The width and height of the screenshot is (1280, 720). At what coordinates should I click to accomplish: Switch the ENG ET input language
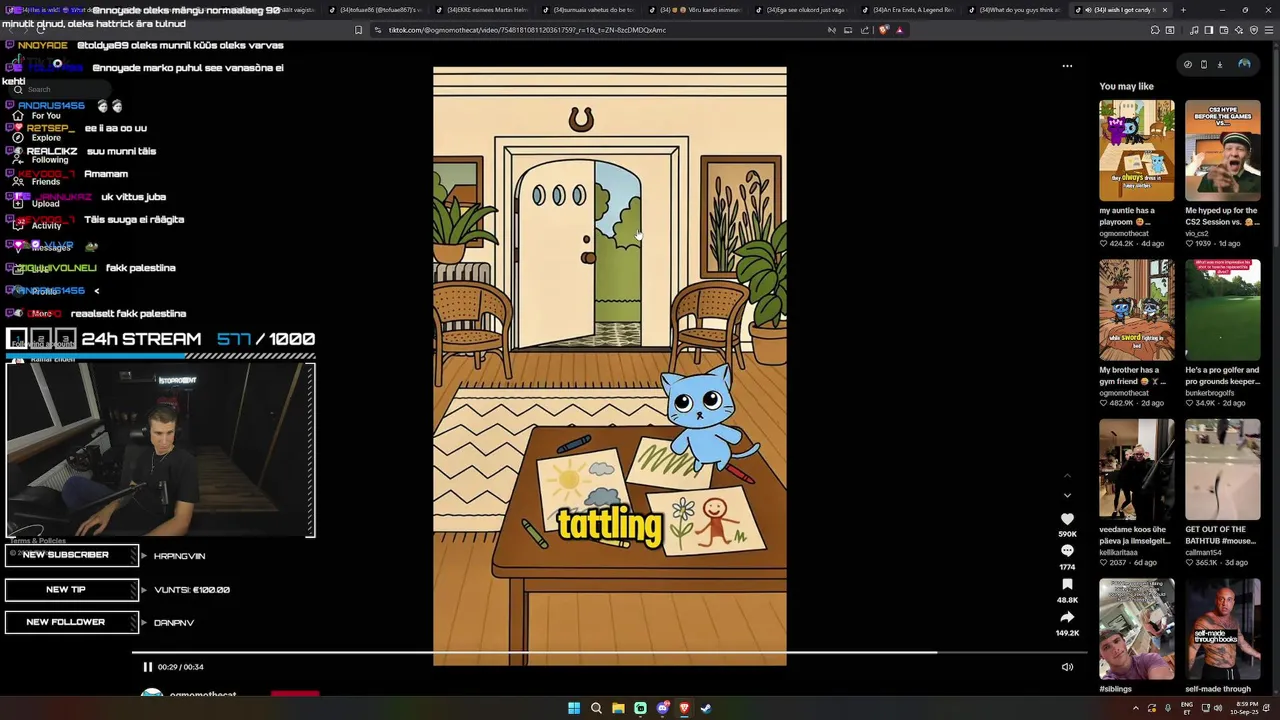coord(1188,708)
